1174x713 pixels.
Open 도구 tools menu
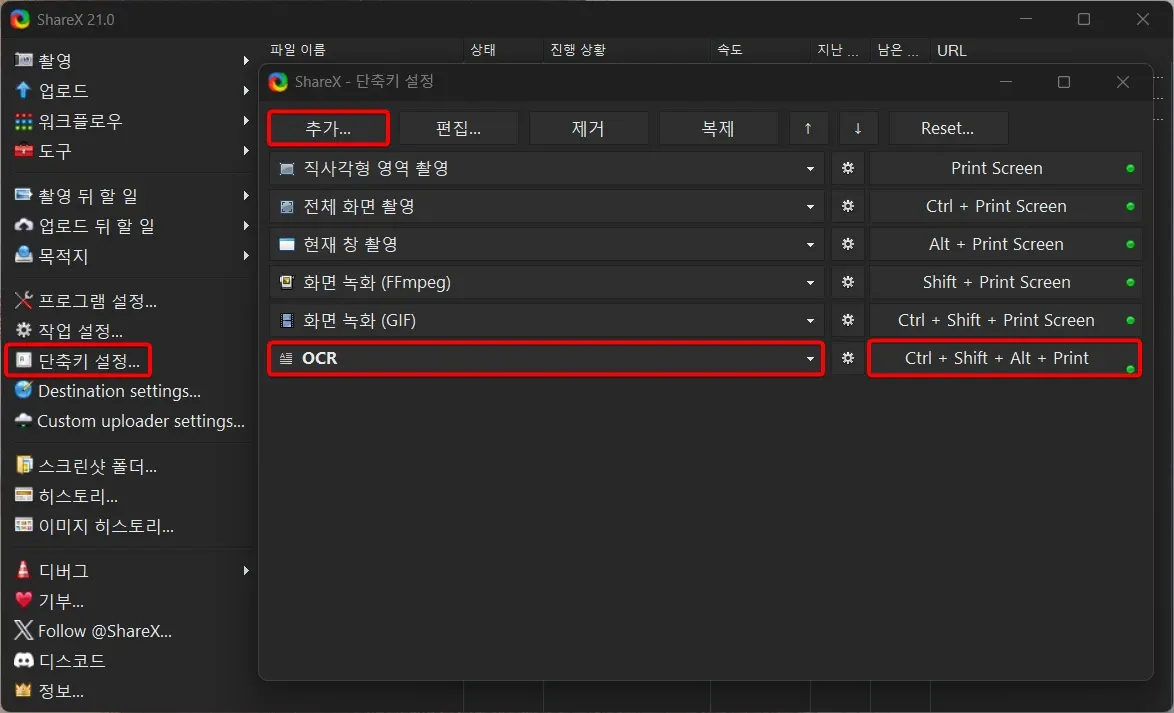131,151
